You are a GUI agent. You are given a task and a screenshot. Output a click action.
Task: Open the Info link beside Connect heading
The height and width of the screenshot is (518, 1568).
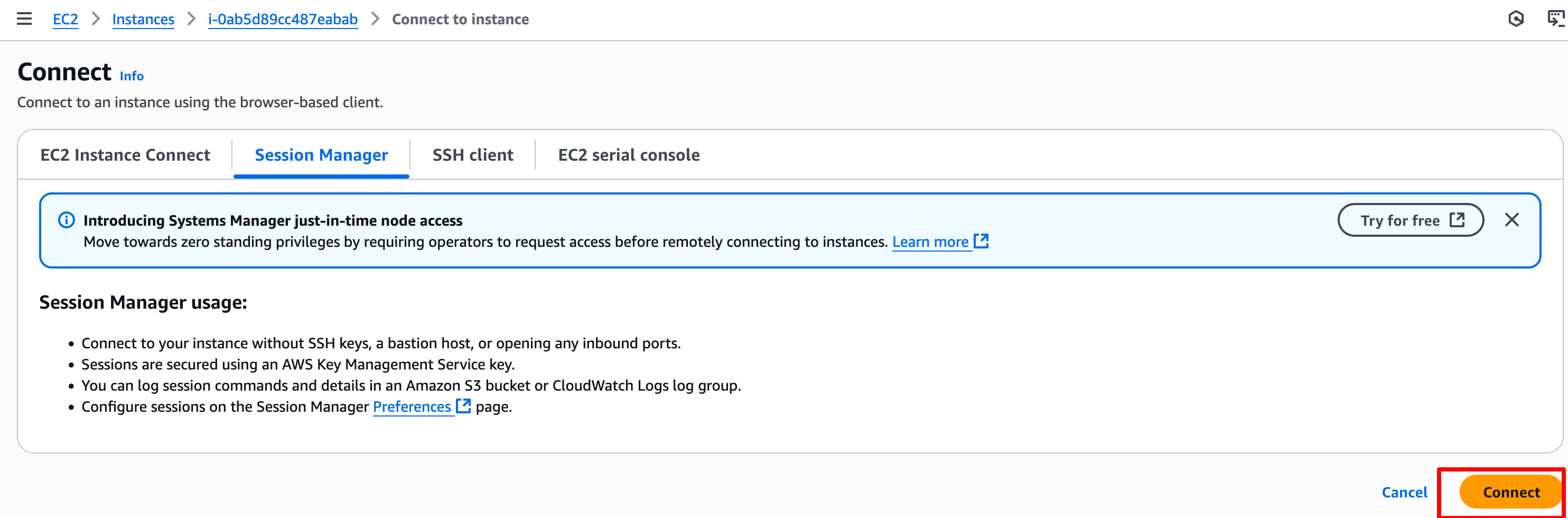[132, 76]
